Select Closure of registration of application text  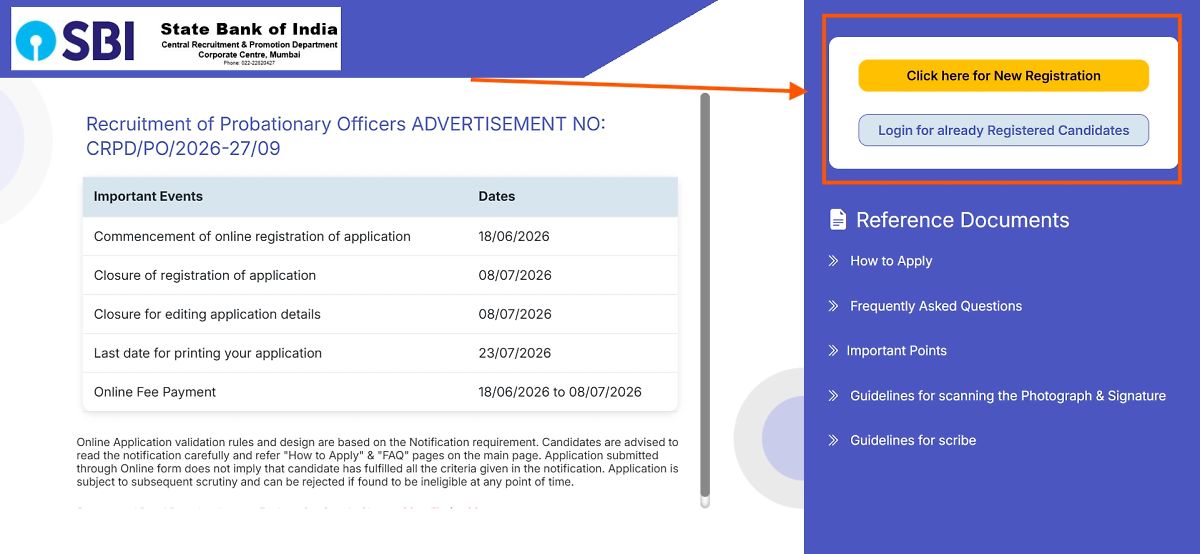pos(205,275)
